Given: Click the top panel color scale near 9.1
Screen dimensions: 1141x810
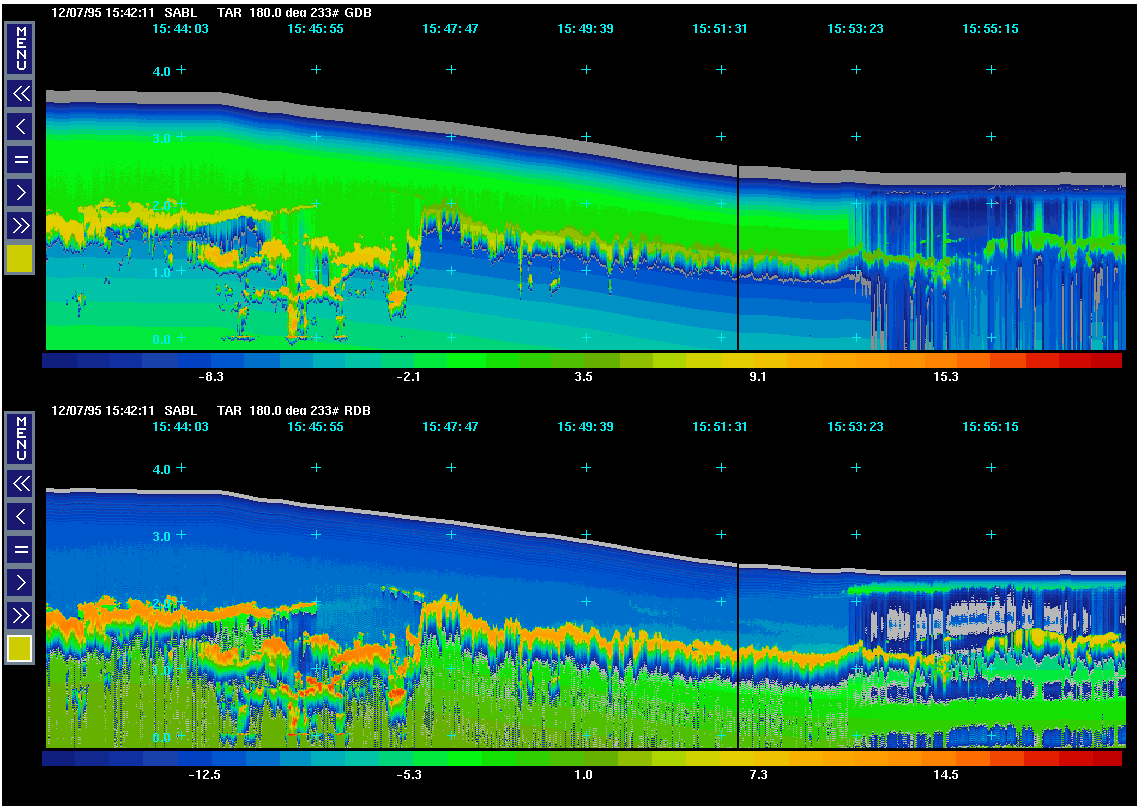Looking at the screenshot, I should point(757,360).
